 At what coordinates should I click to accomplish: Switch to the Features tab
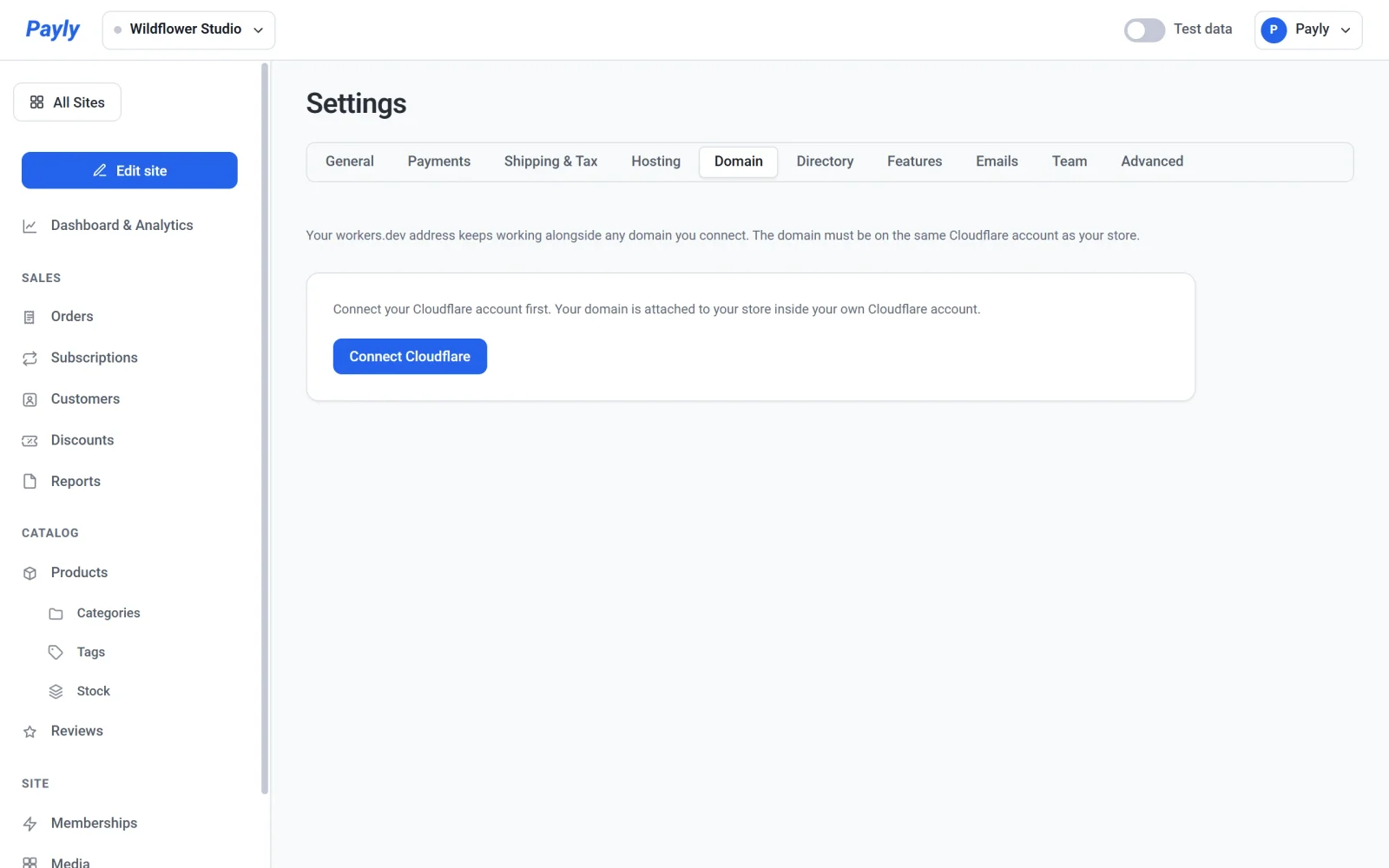(x=915, y=161)
